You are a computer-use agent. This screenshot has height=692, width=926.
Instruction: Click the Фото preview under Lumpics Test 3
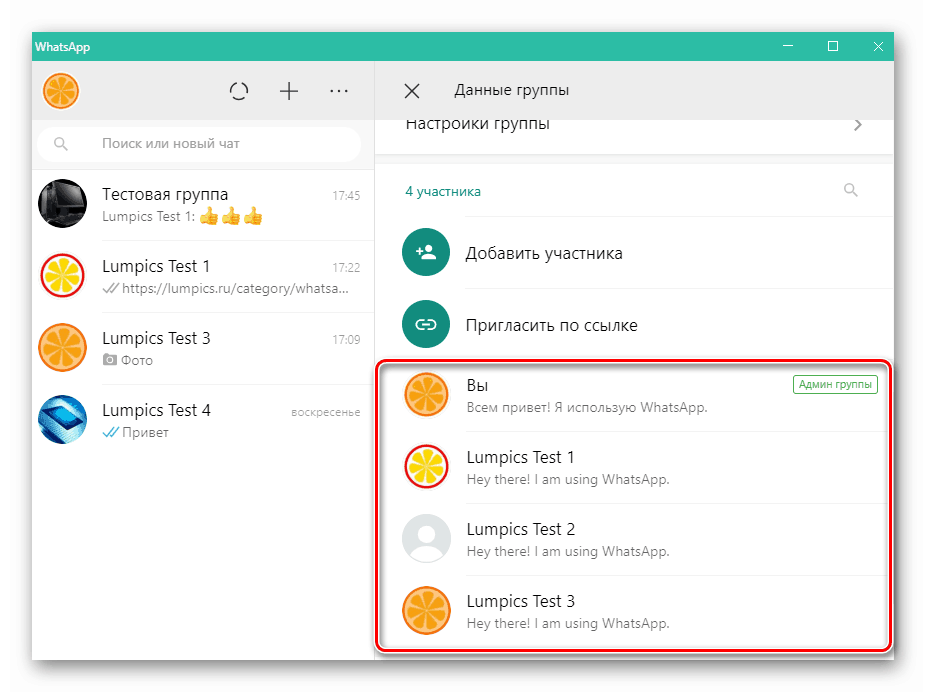(128, 360)
